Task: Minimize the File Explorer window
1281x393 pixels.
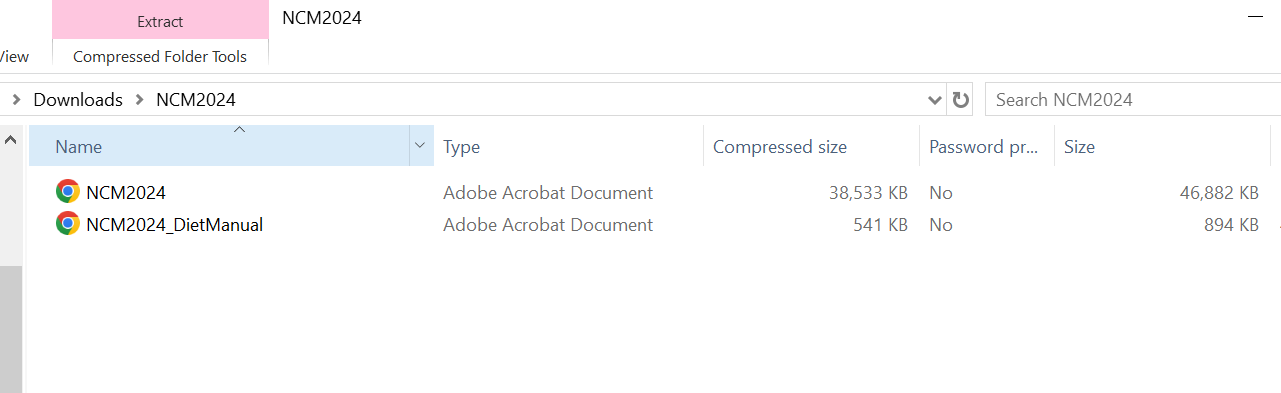Action: 1257,18
